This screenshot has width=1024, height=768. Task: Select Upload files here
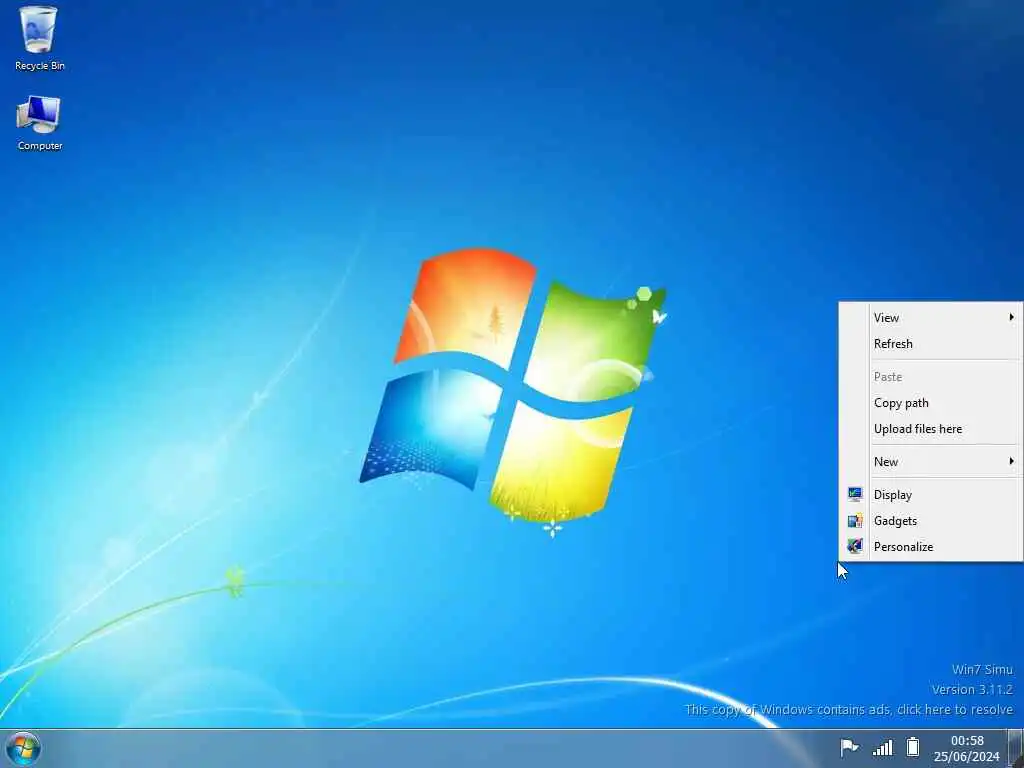click(x=931, y=429)
